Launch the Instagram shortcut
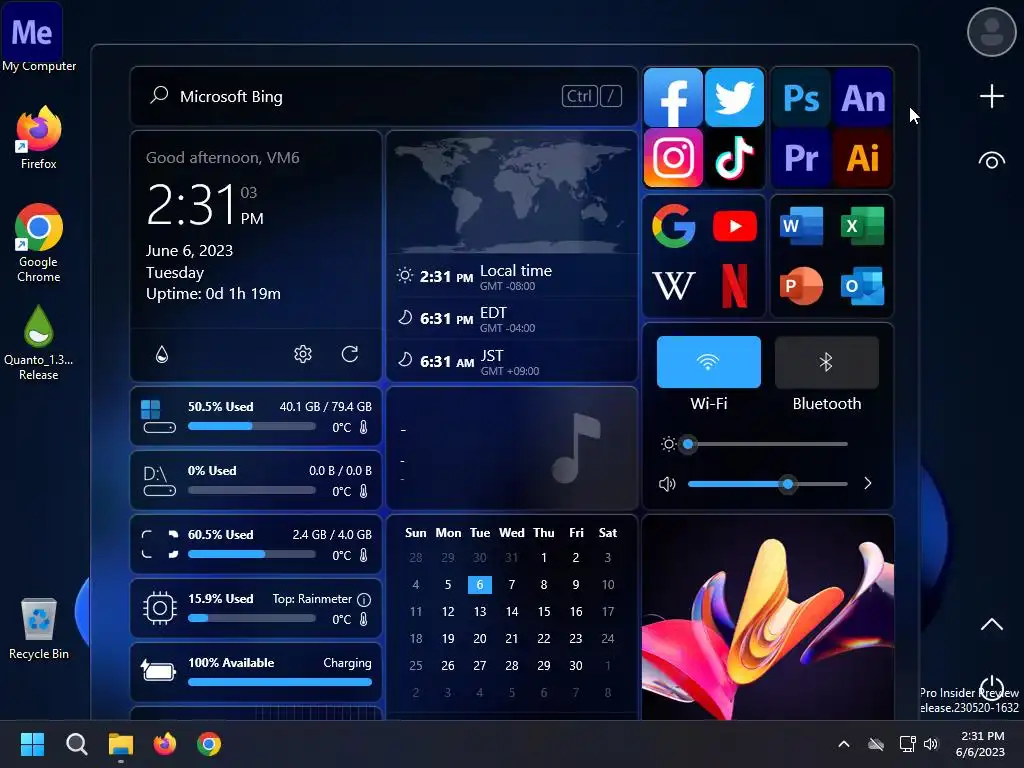Image resolution: width=1024 pixels, height=768 pixels. tap(673, 157)
